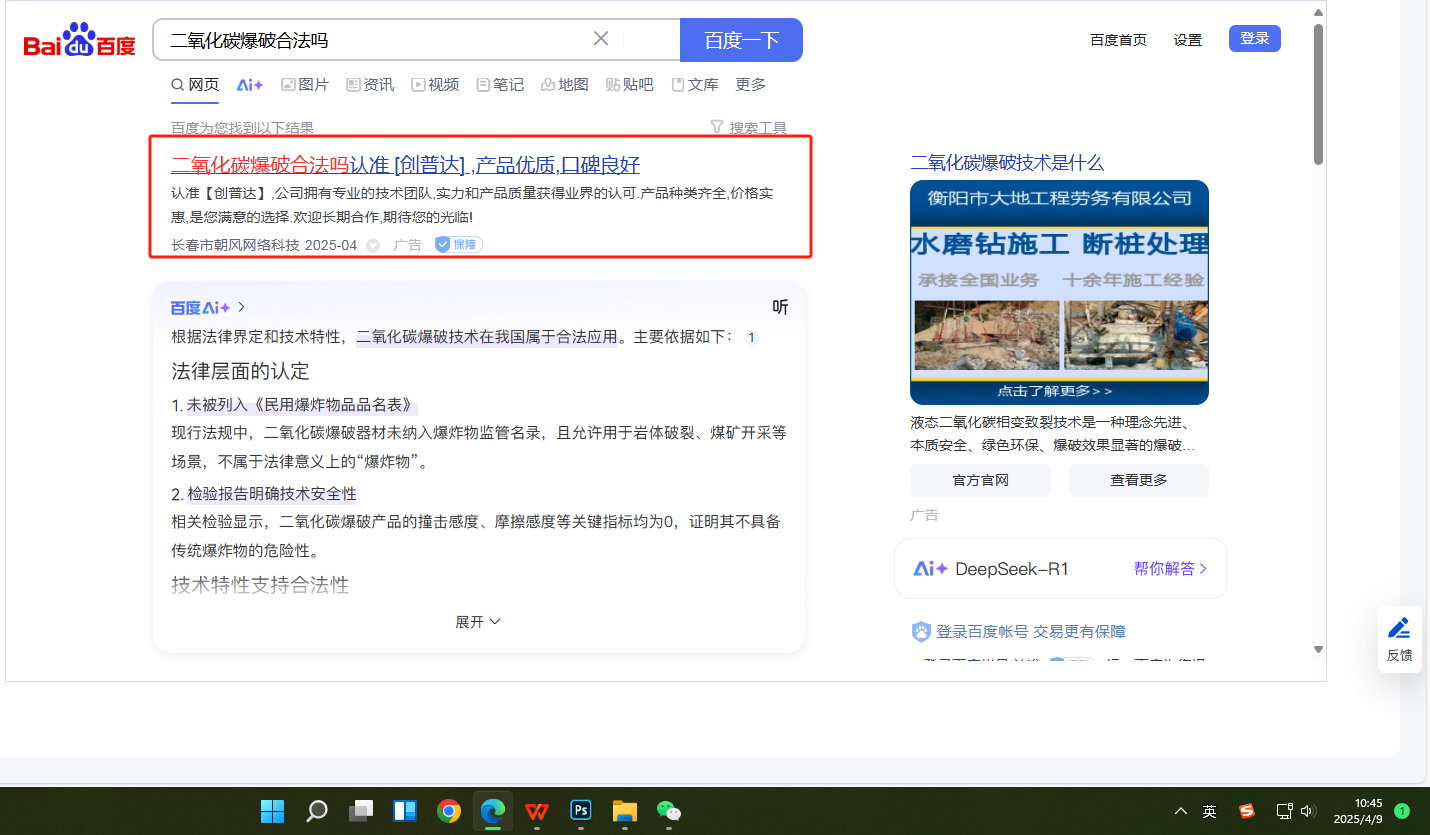1430x835 pixels.
Task: Open the 更多 search category dropdown
Action: 750,85
